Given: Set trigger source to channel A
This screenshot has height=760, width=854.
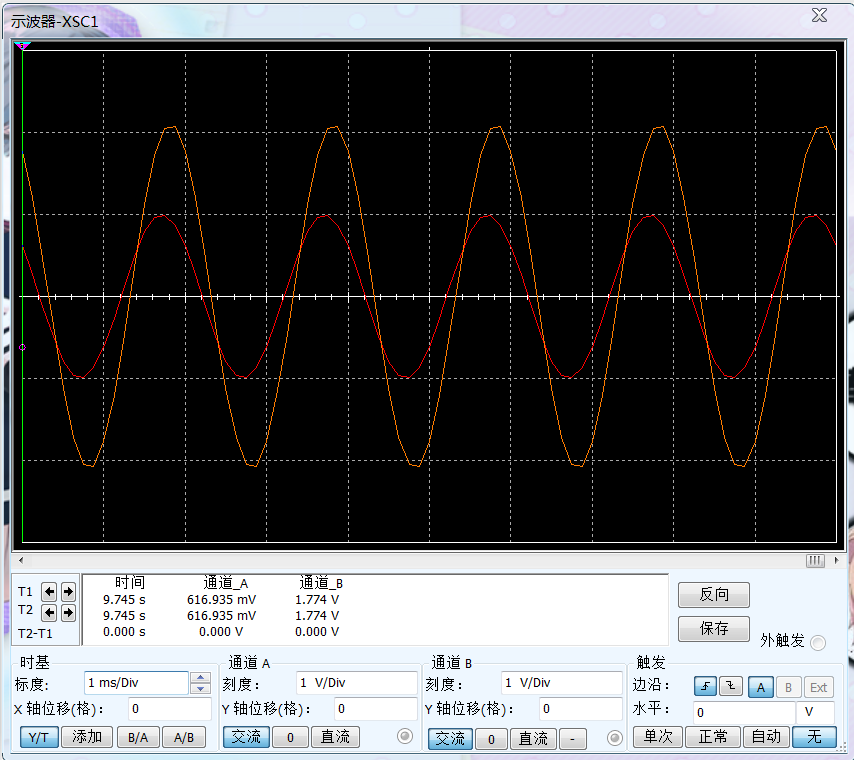Looking at the screenshot, I should pos(760,687).
